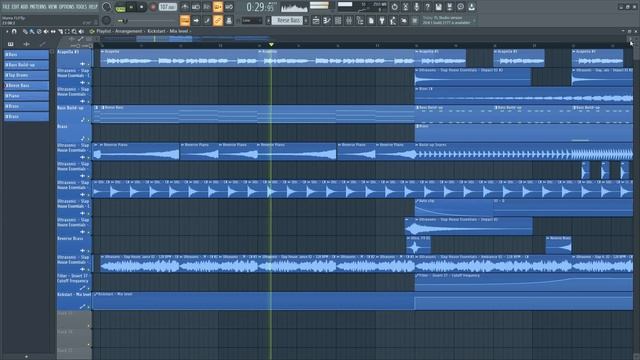
Task: Click the Play/Pause transport button
Action: (131, 7)
